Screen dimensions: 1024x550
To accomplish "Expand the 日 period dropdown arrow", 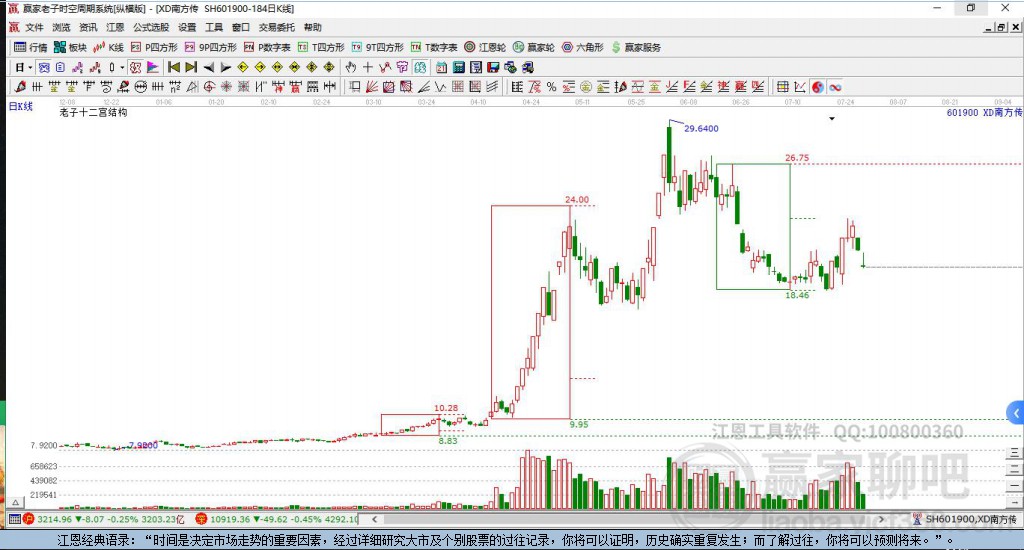I will pos(30,67).
